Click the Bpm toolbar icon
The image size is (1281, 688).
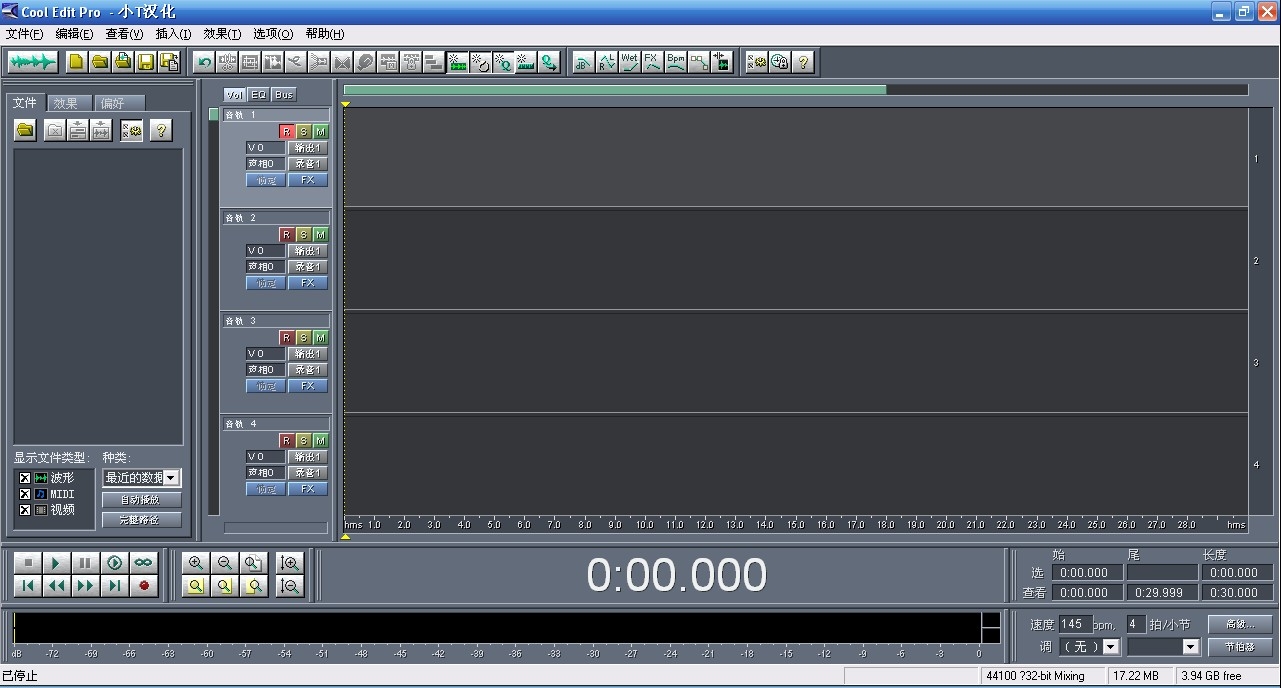coord(676,62)
